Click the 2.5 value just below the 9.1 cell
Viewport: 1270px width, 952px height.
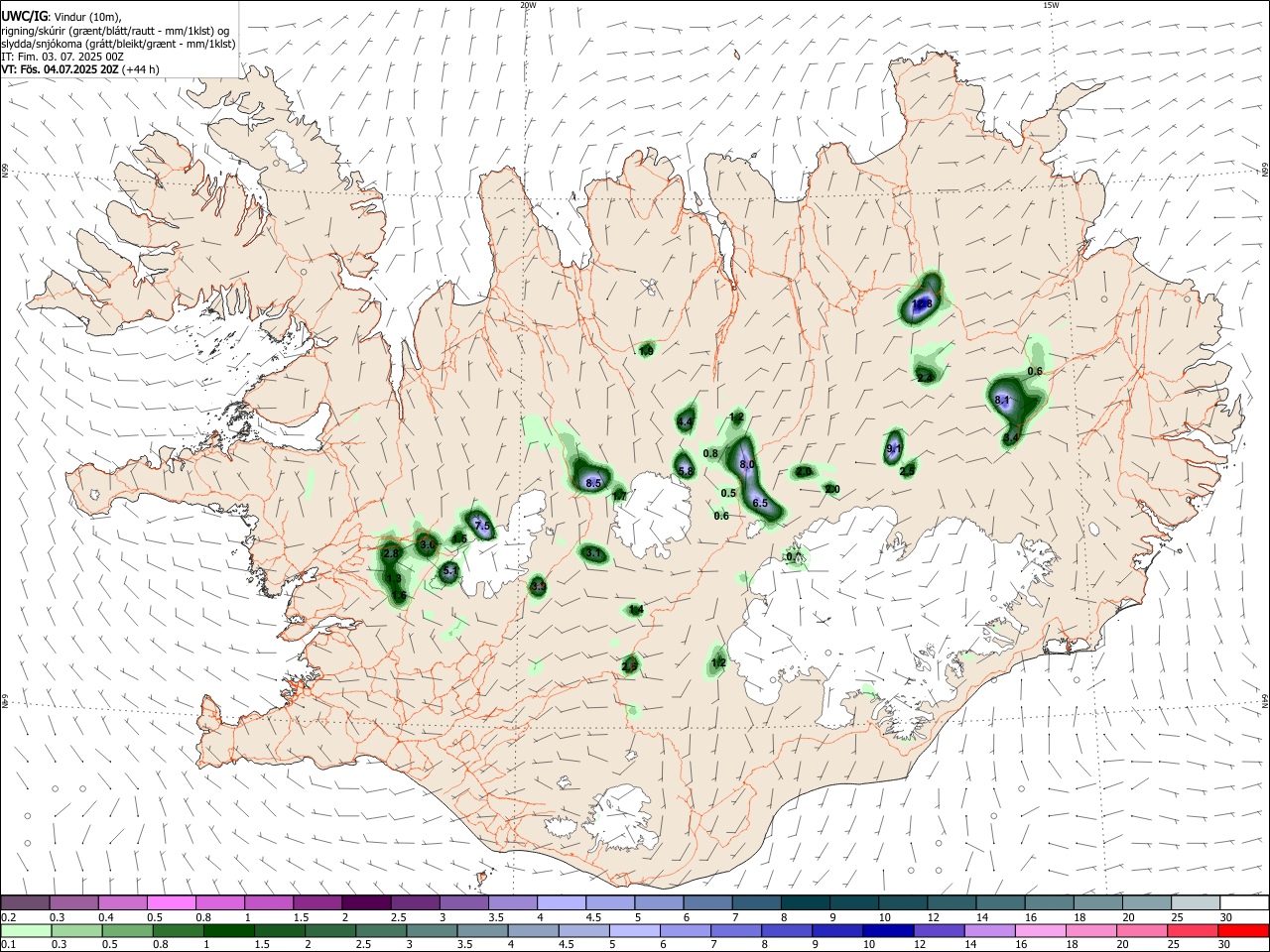pyautogui.click(x=907, y=470)
